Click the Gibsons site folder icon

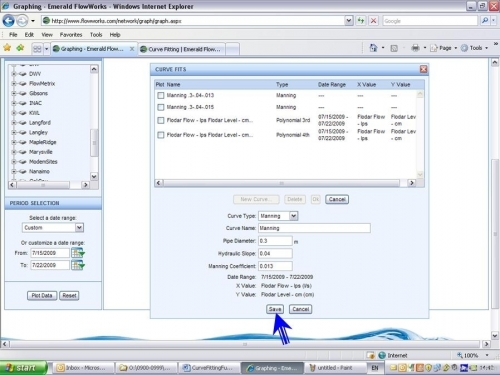(23, 93)
